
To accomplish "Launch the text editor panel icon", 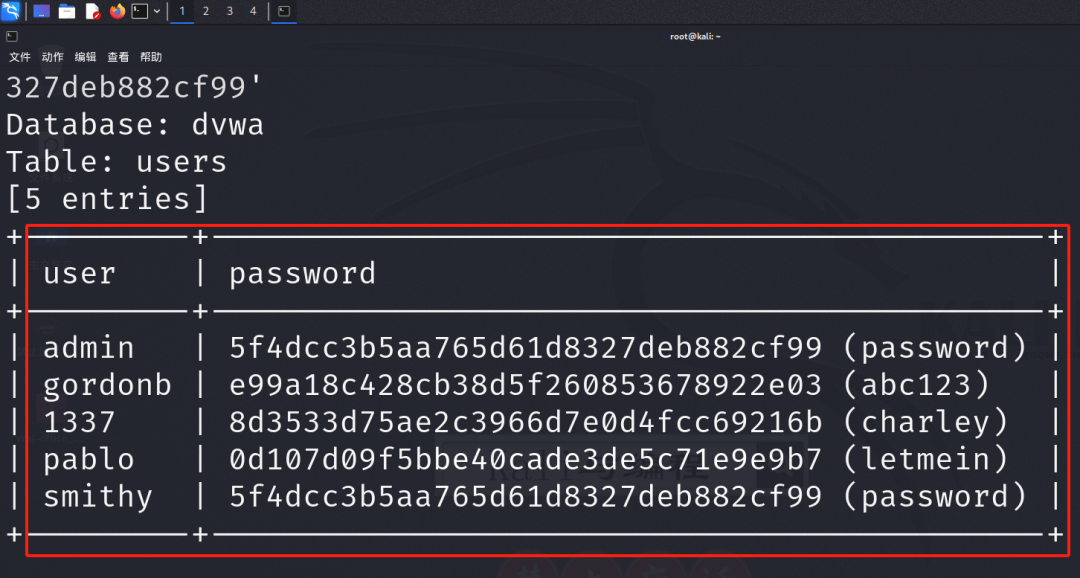I will [93, 11].
